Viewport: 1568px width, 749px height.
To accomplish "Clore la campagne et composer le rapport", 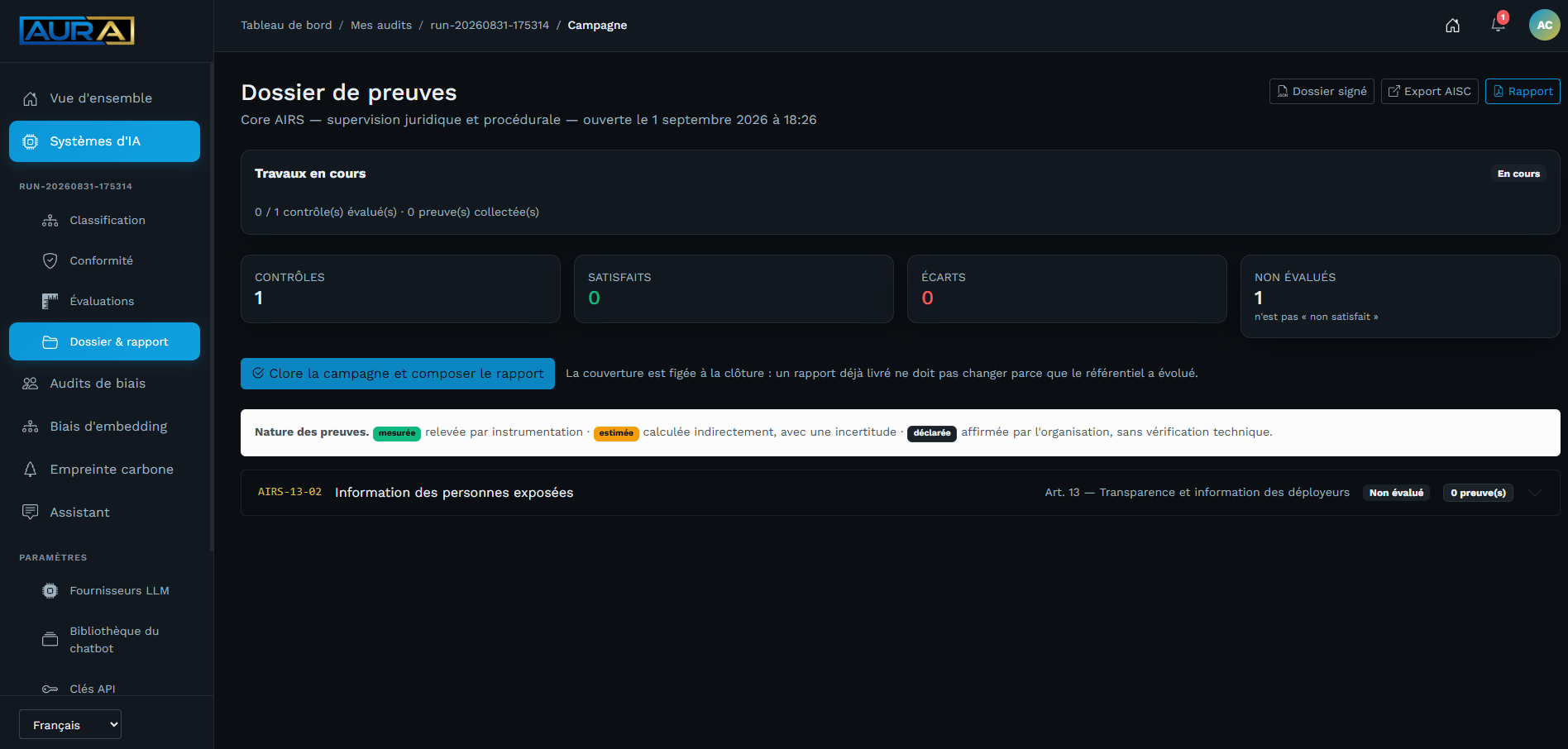I will tap(398, 374).
